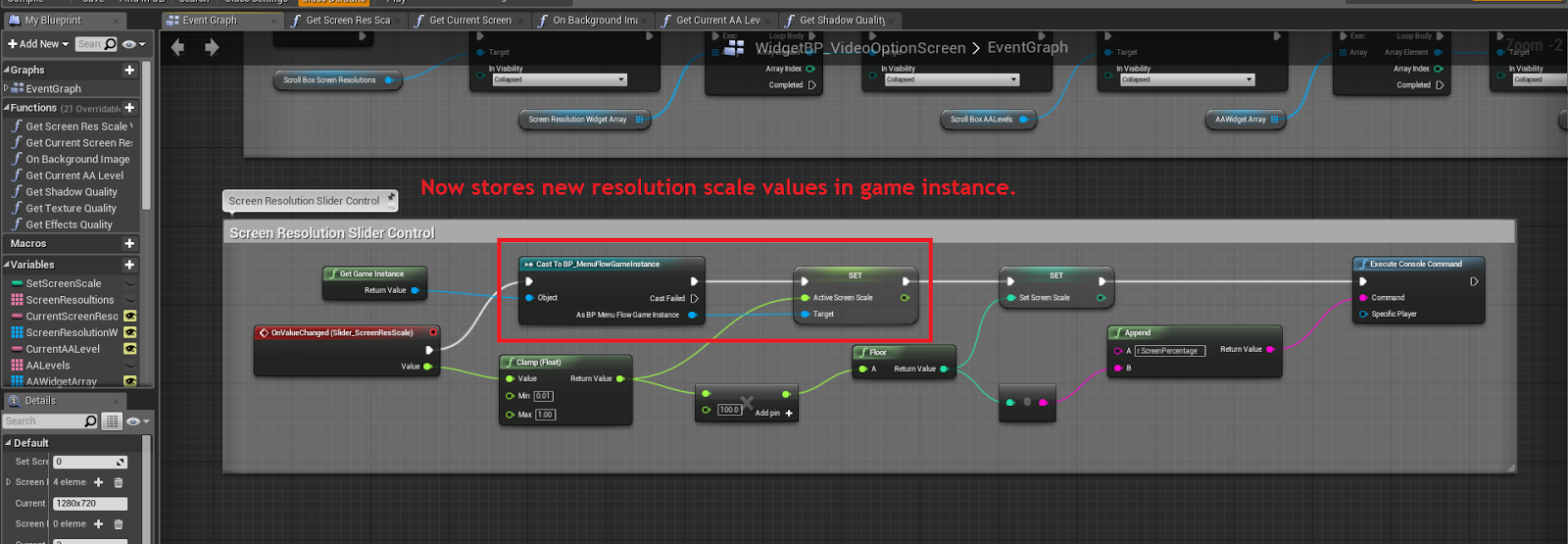Collapse the Default details category
The height and width of the screenshot is (544, 1568).
tap(8, 443)
